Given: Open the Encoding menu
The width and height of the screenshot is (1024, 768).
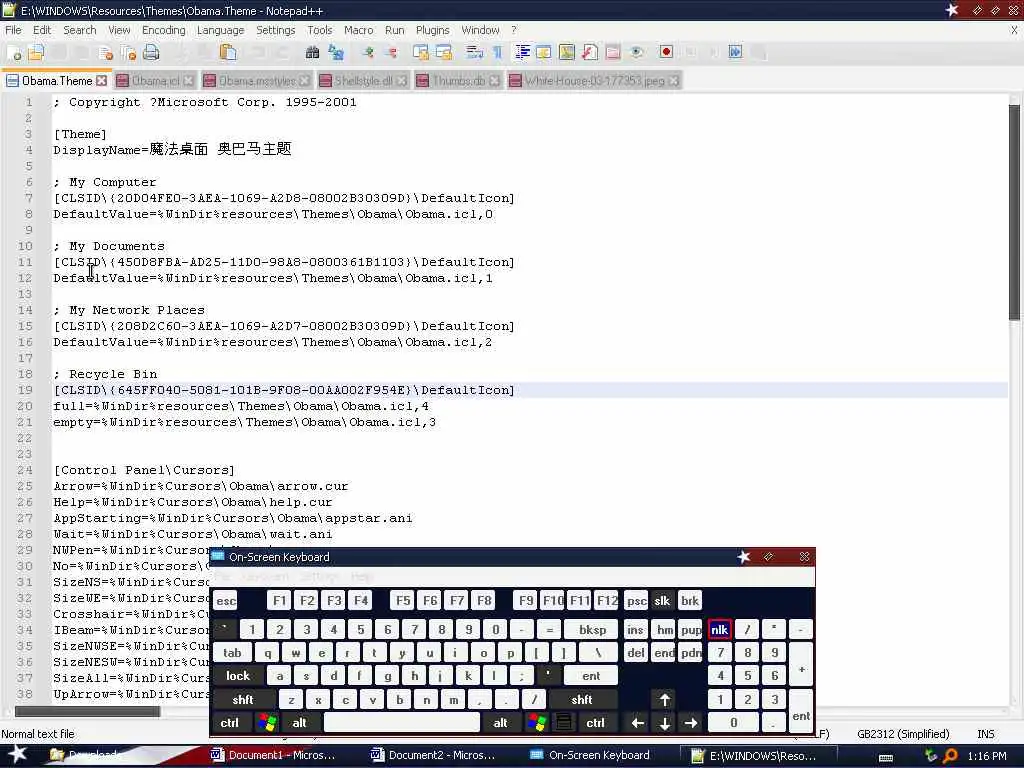Looking at the screenshot, I should 163,30.
